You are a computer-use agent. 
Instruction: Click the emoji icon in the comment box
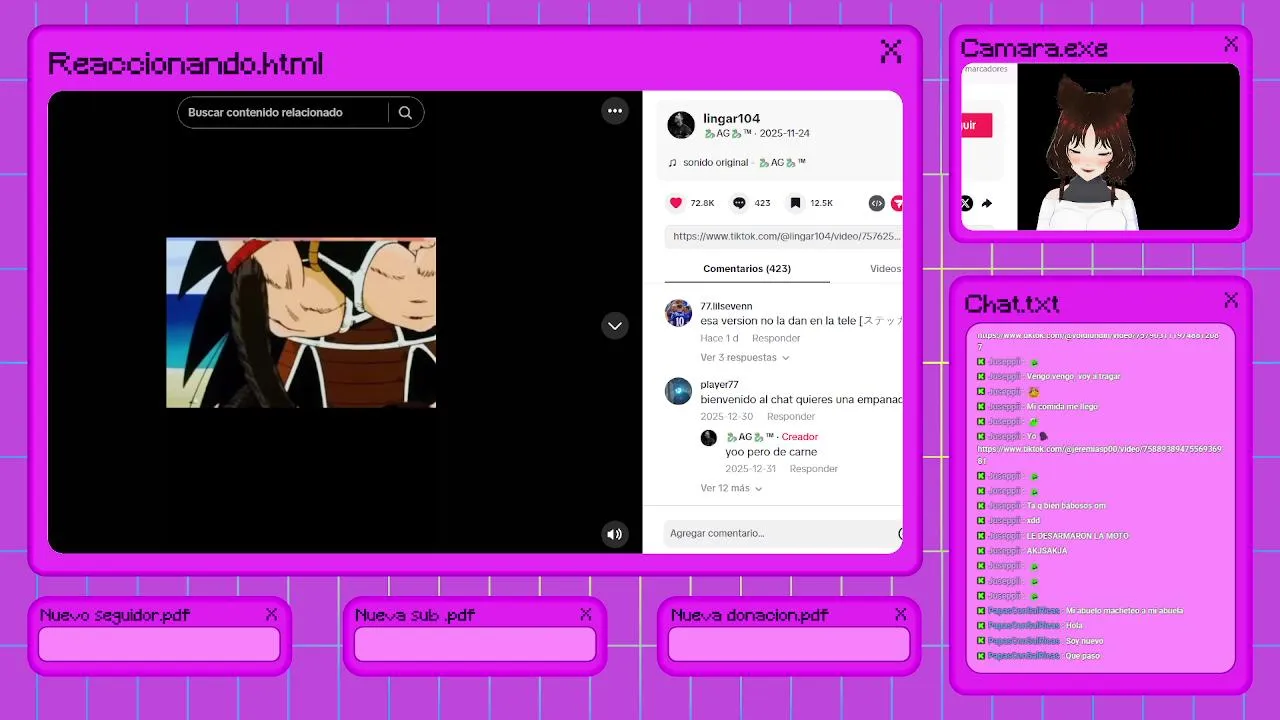coord(900,534)
